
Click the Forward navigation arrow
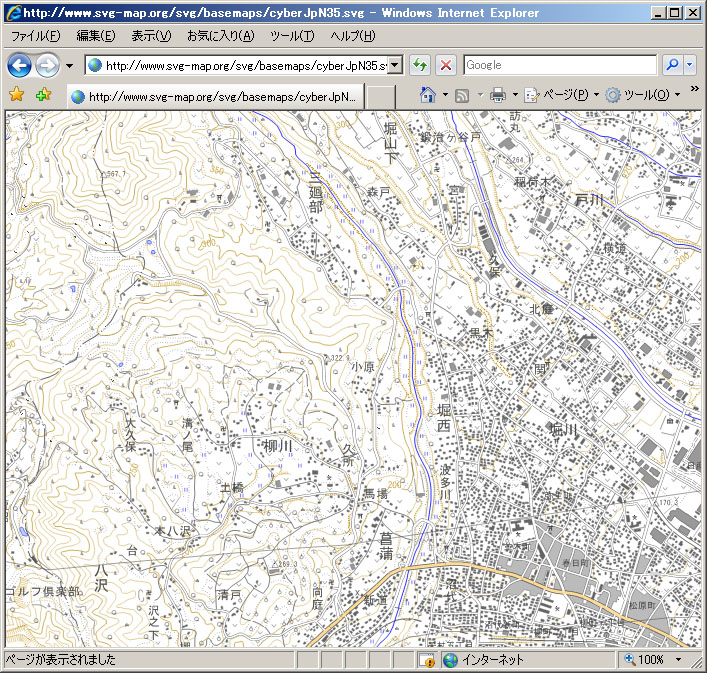(46, 66)
